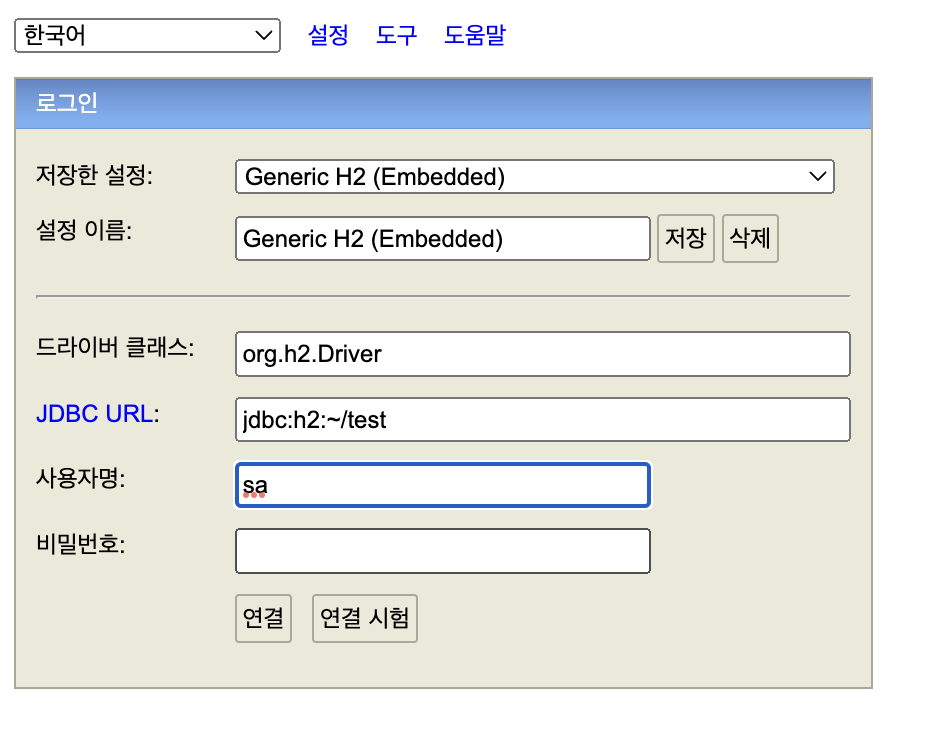Focus the 사용자명 field containing sa
Screen dimensions: 944x738
click(x=442, y=485)
